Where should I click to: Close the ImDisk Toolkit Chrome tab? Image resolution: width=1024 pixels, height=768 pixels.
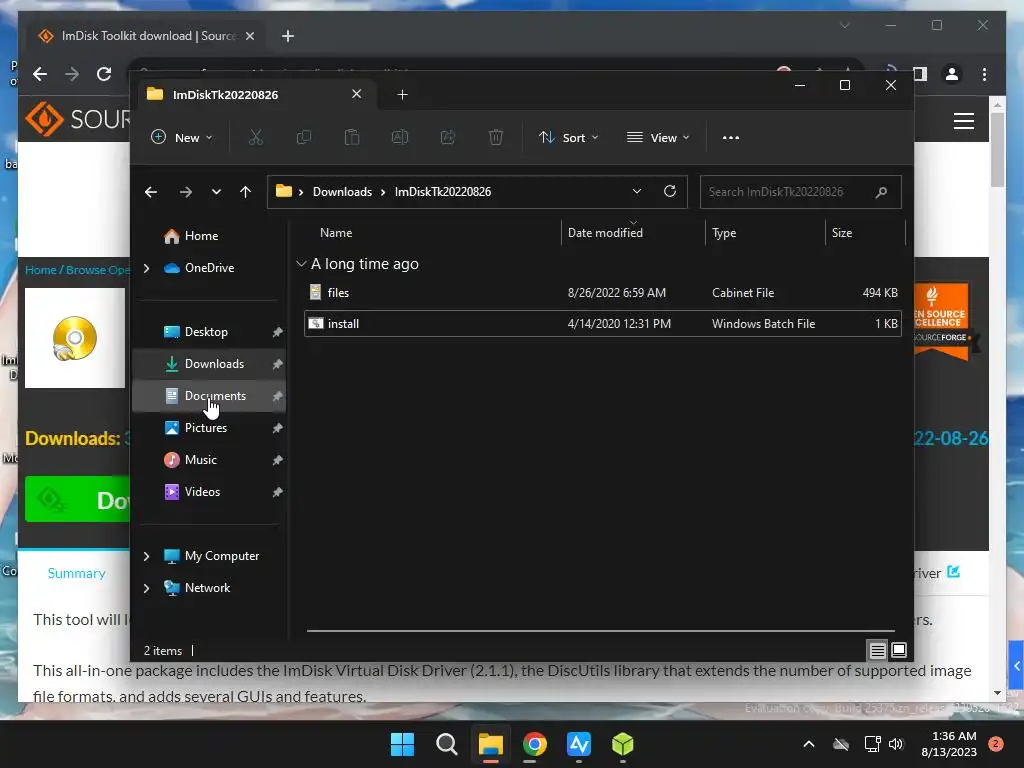(249, 36)
